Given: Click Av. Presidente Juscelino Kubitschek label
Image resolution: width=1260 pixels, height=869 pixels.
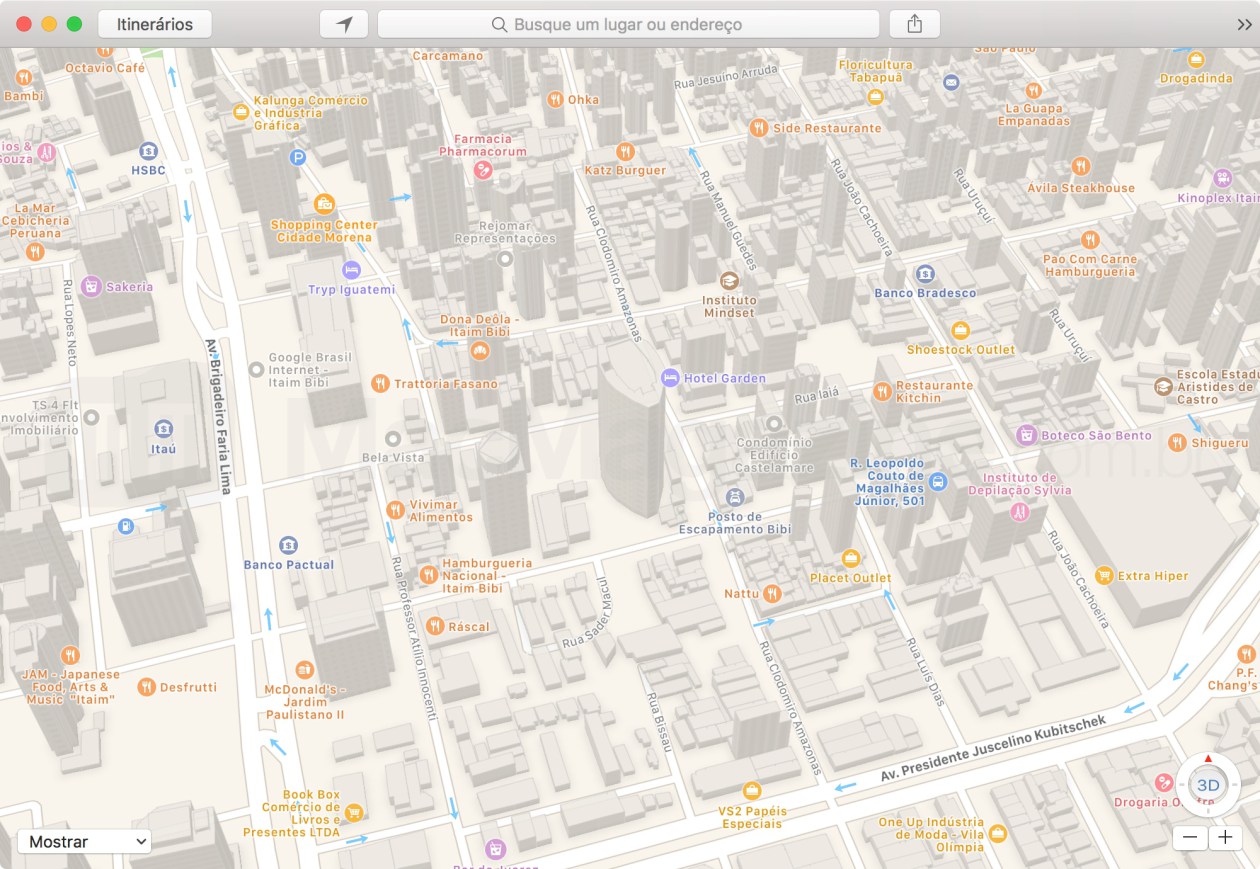Looking at the screenshot, I should click(995, 747).
